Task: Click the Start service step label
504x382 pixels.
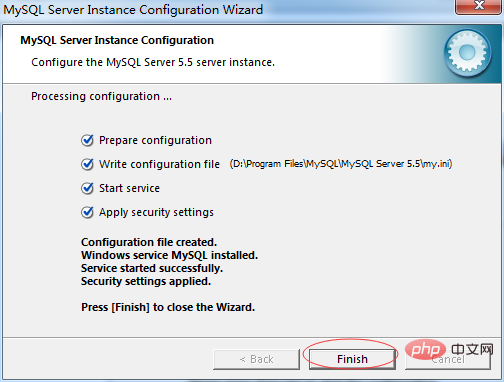Action: (129, 188)
